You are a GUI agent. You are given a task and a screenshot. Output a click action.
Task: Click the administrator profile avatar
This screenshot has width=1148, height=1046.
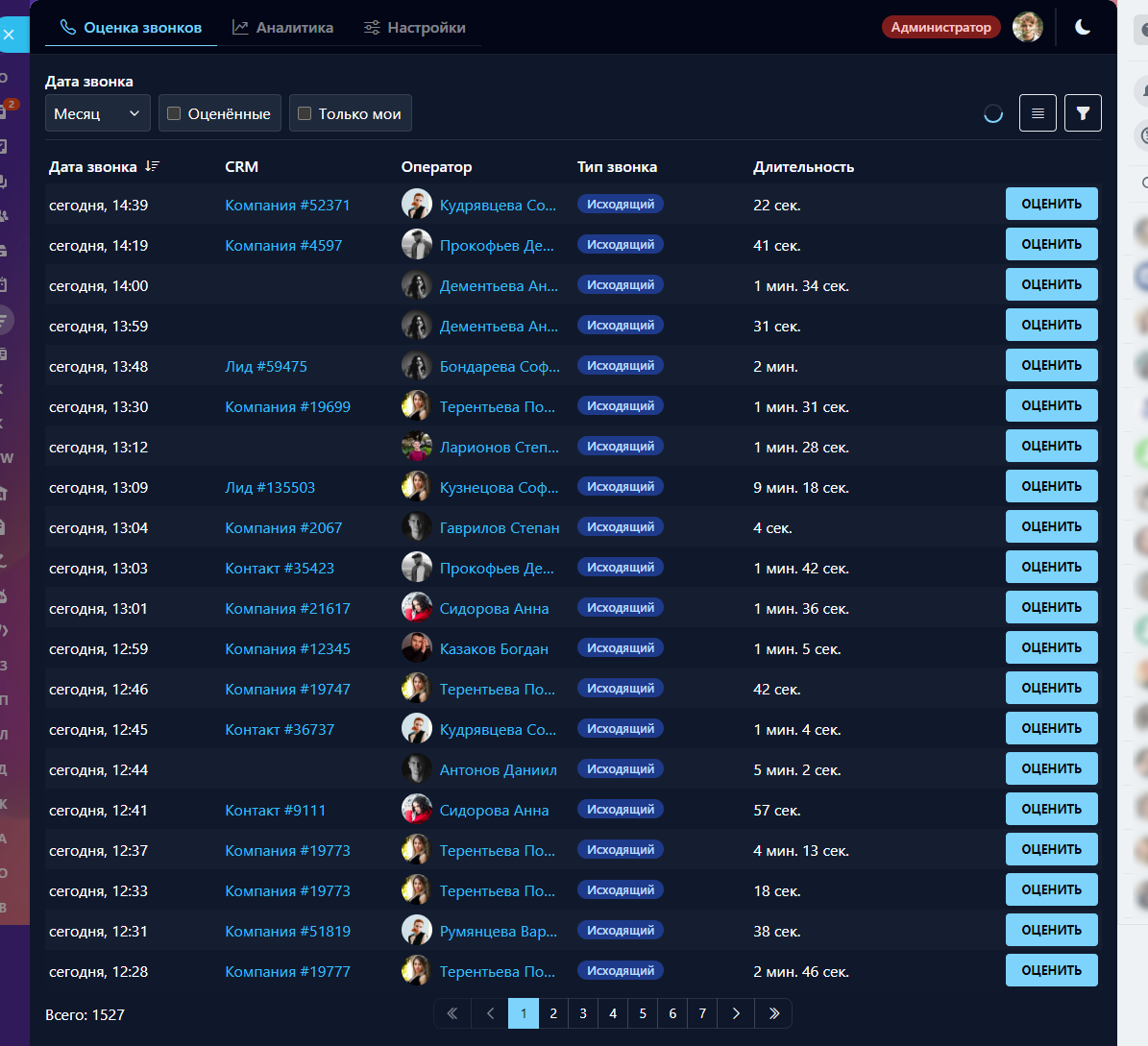click(1027, 27)
